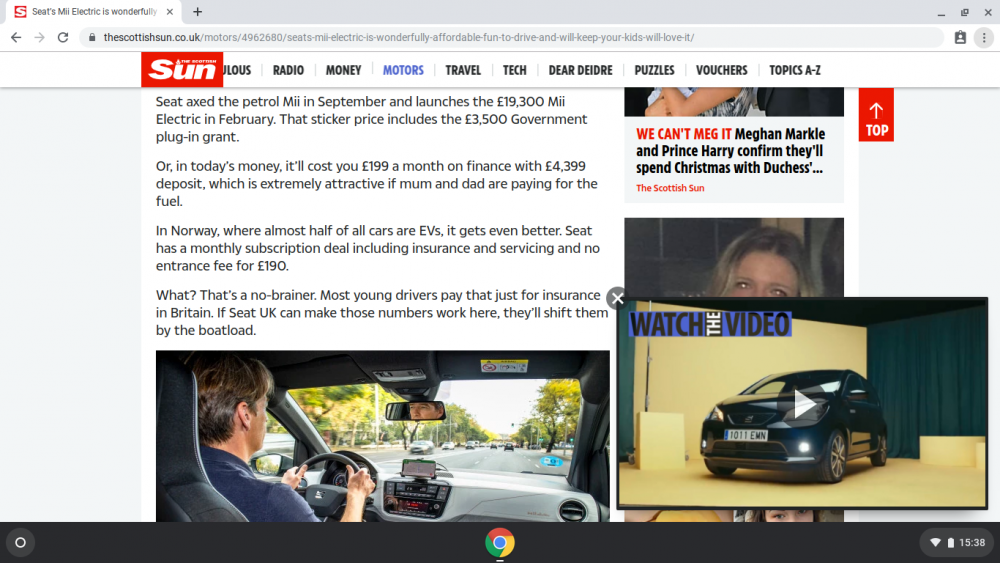Open the Dear Deidre section
The width and height of the screenshot is (1000, 563).
(580, 70)
